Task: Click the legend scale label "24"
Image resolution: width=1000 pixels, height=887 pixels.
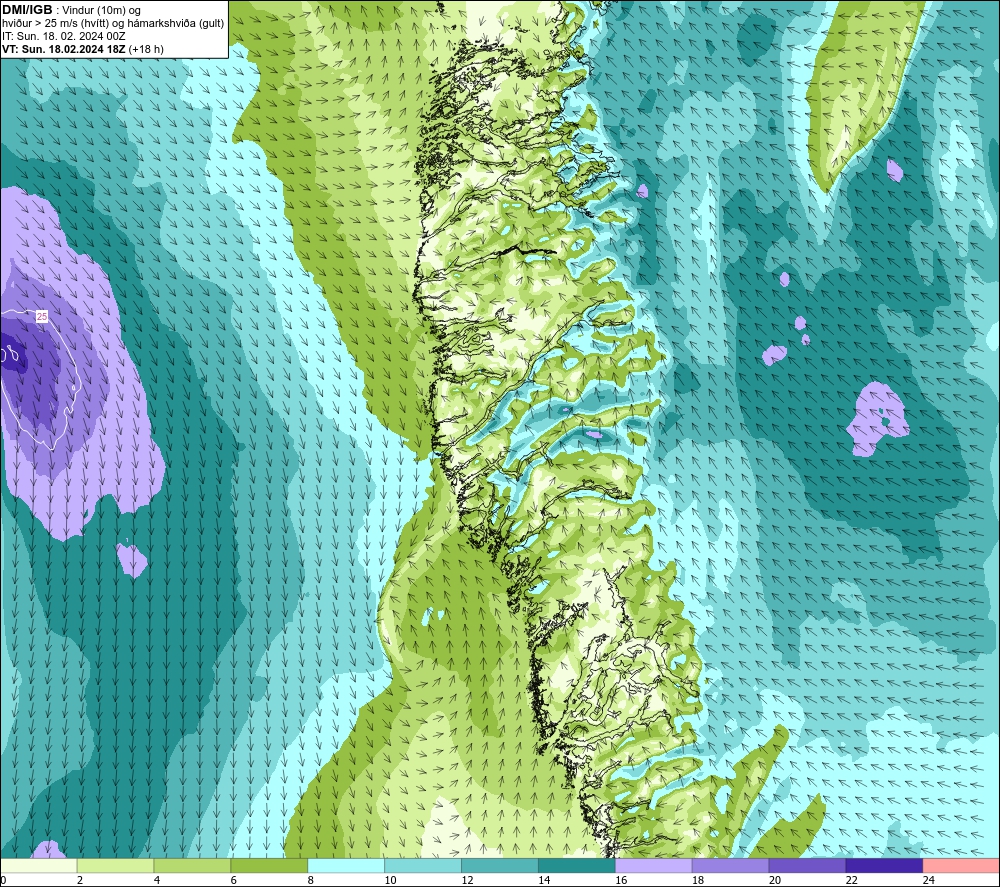Action: (929, 880)
